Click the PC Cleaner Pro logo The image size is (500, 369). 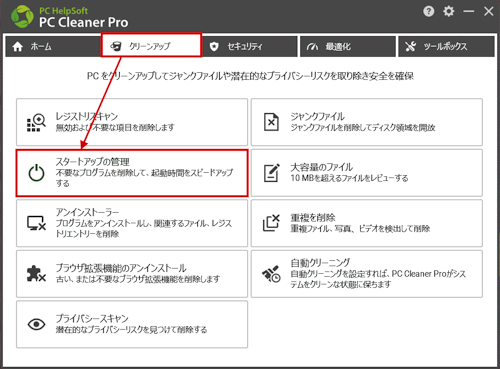[x=22, y=16]
